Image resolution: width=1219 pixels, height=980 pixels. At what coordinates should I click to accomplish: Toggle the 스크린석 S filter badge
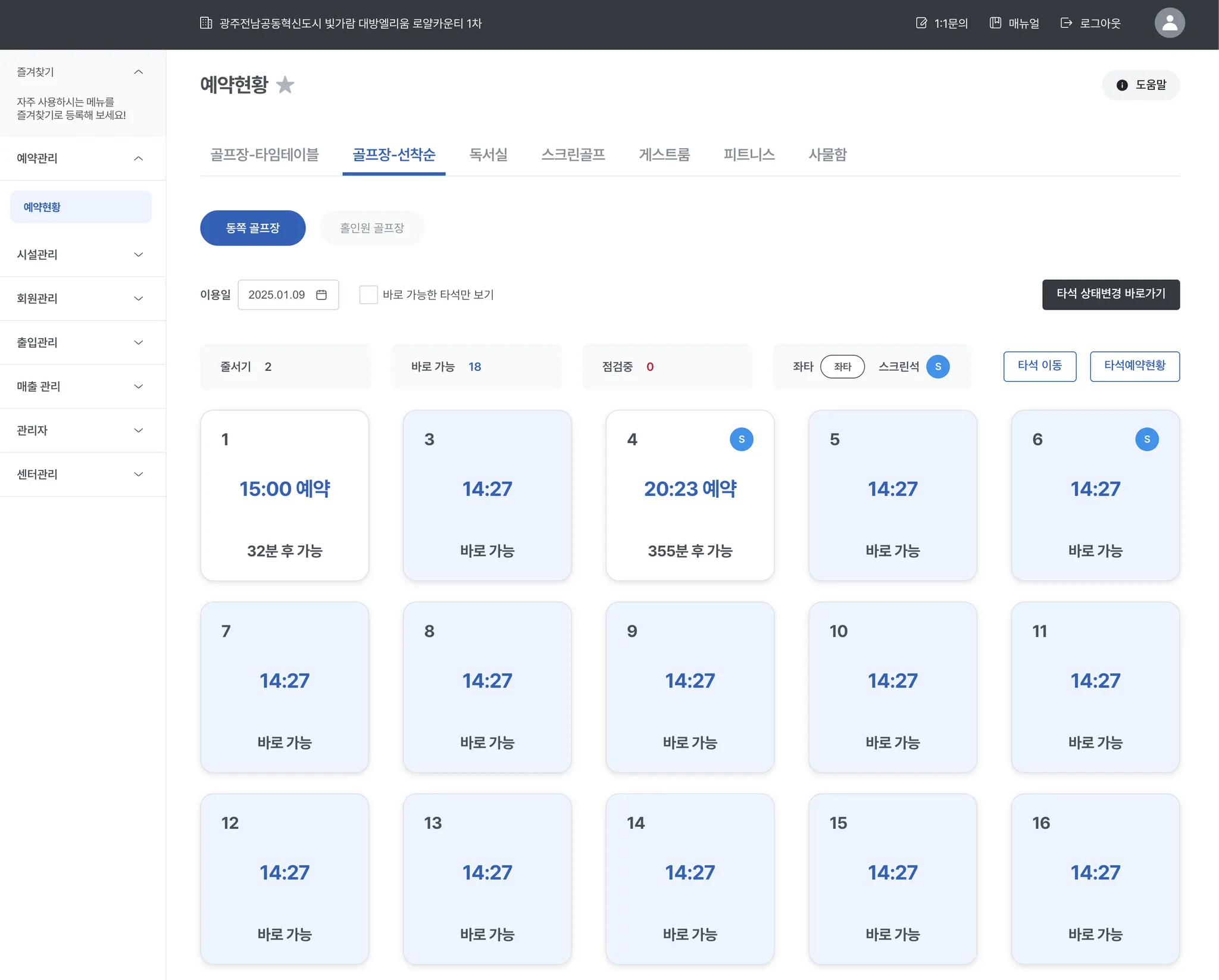click(937, 367)
